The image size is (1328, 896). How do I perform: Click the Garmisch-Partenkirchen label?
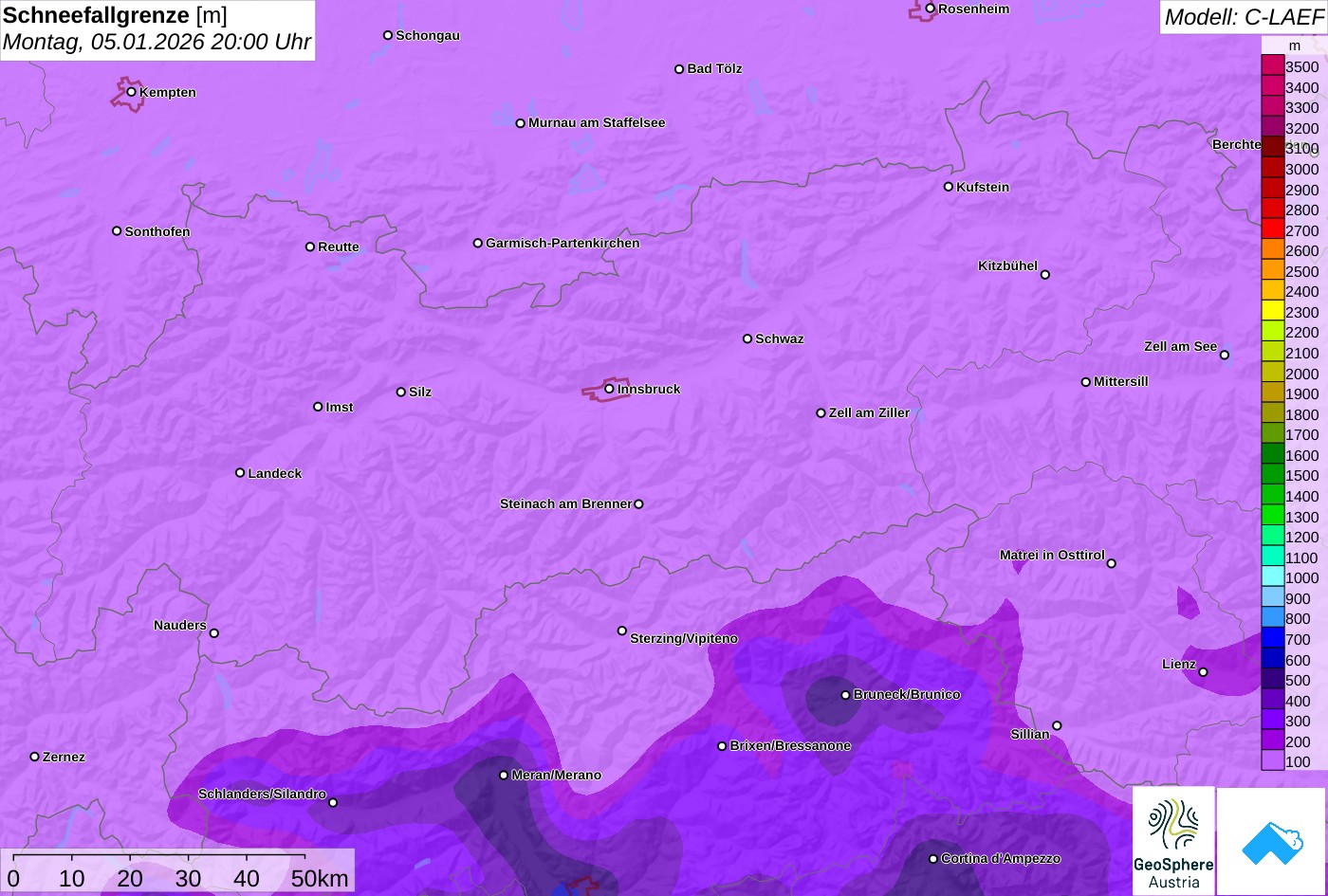click(x=563, y=244)
